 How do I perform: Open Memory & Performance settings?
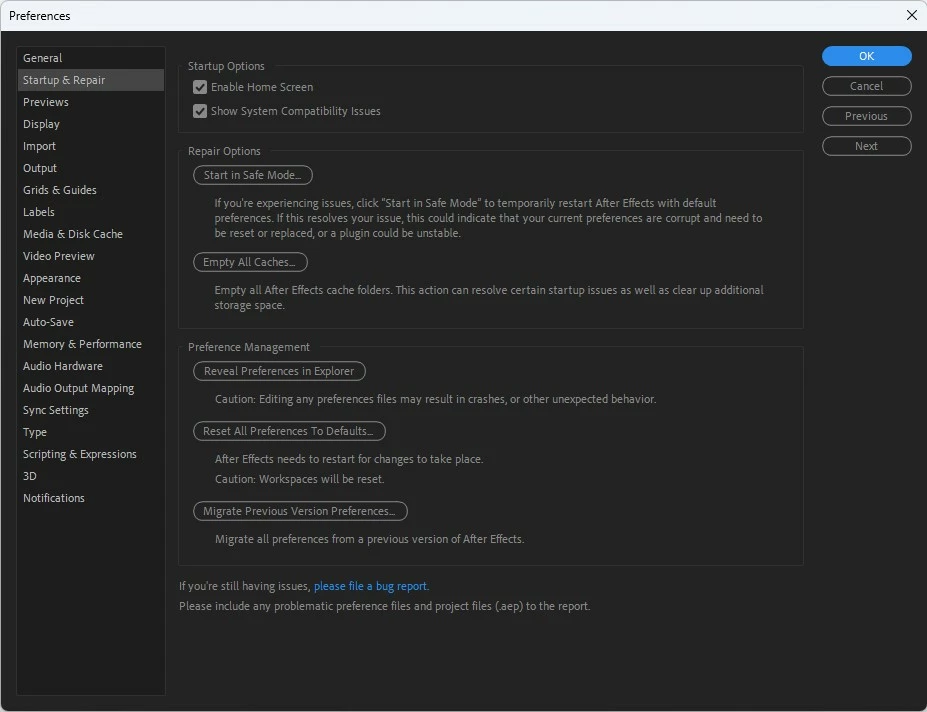pos(90,344)
